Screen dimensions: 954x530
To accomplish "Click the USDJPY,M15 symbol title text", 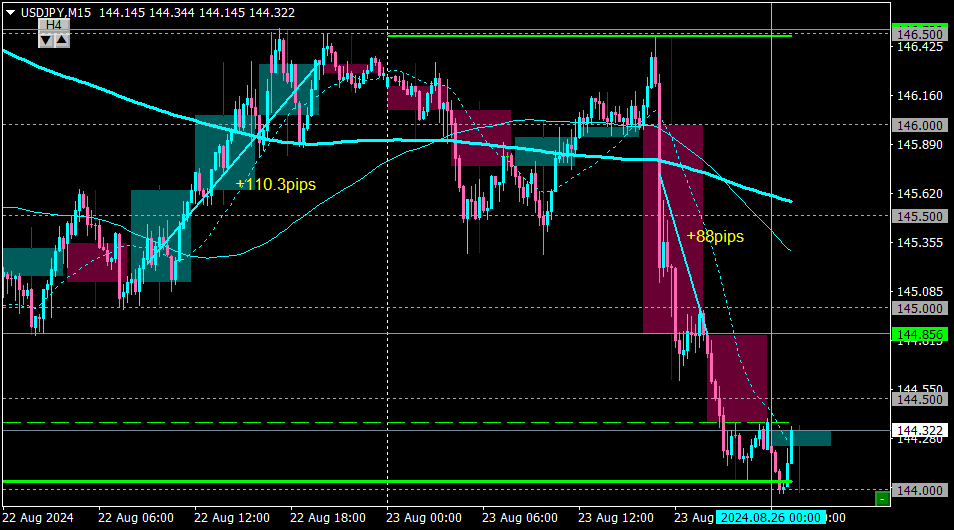I will coord(55,13).
